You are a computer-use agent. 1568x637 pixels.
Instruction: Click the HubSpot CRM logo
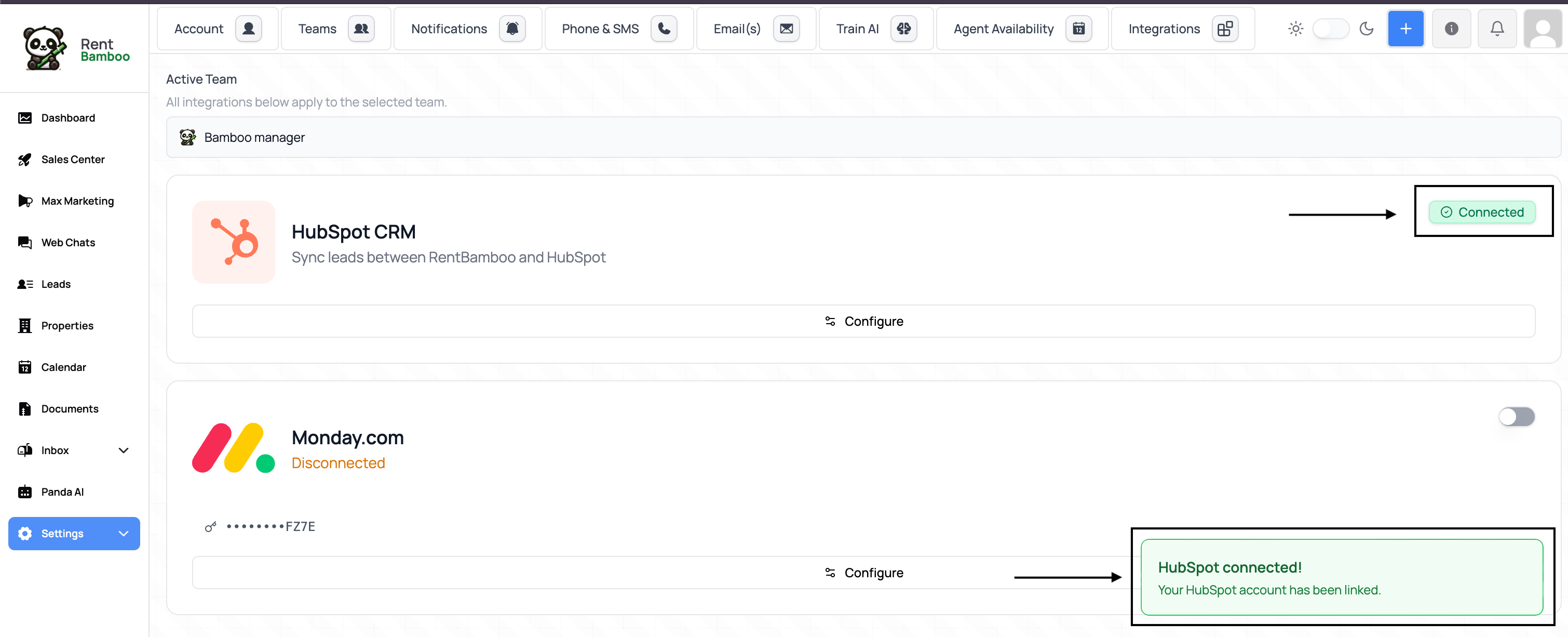pos(234,242)
